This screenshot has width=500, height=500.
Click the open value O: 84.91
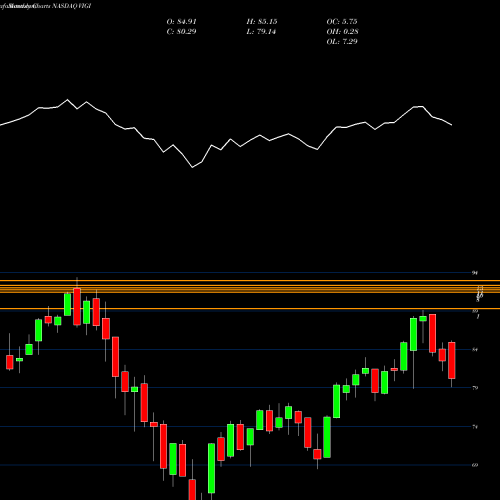[x=181, y=22]
